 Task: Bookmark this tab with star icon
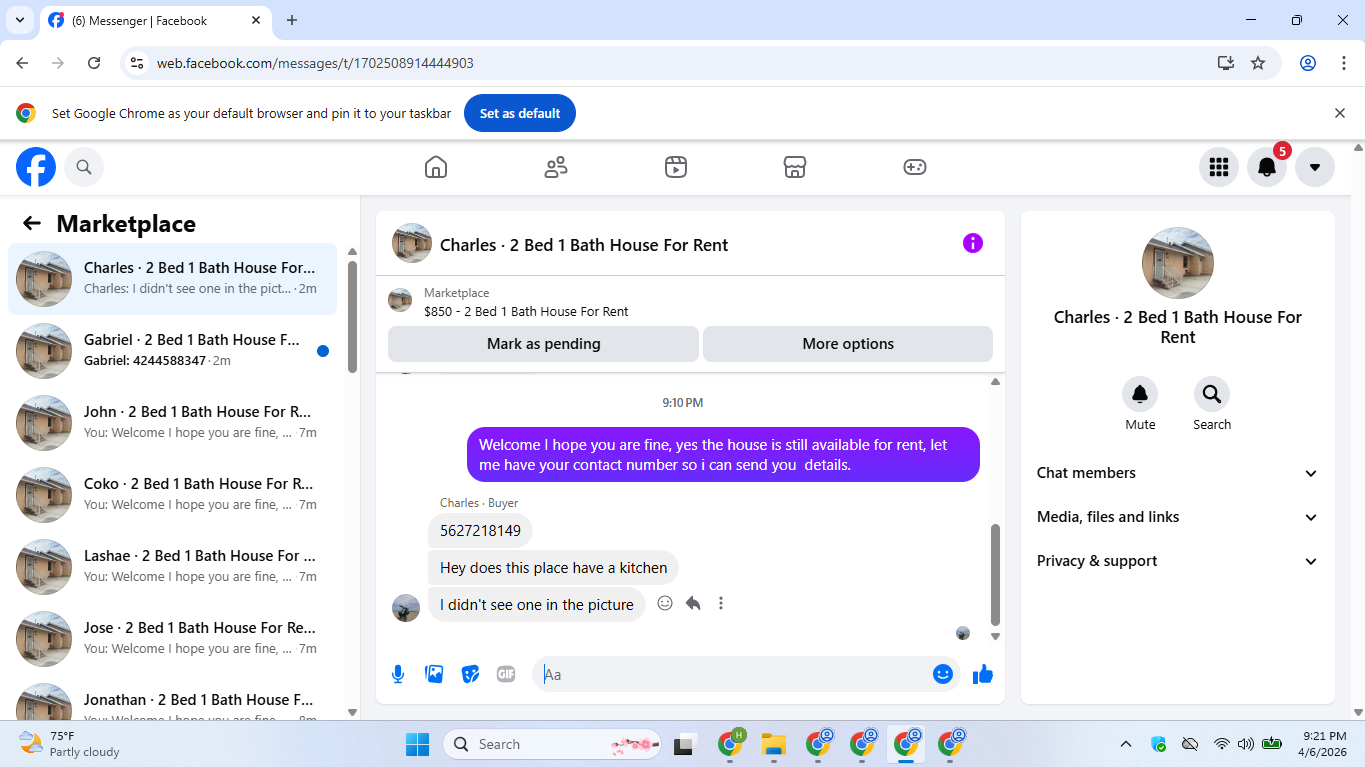tap(1258, 63)
